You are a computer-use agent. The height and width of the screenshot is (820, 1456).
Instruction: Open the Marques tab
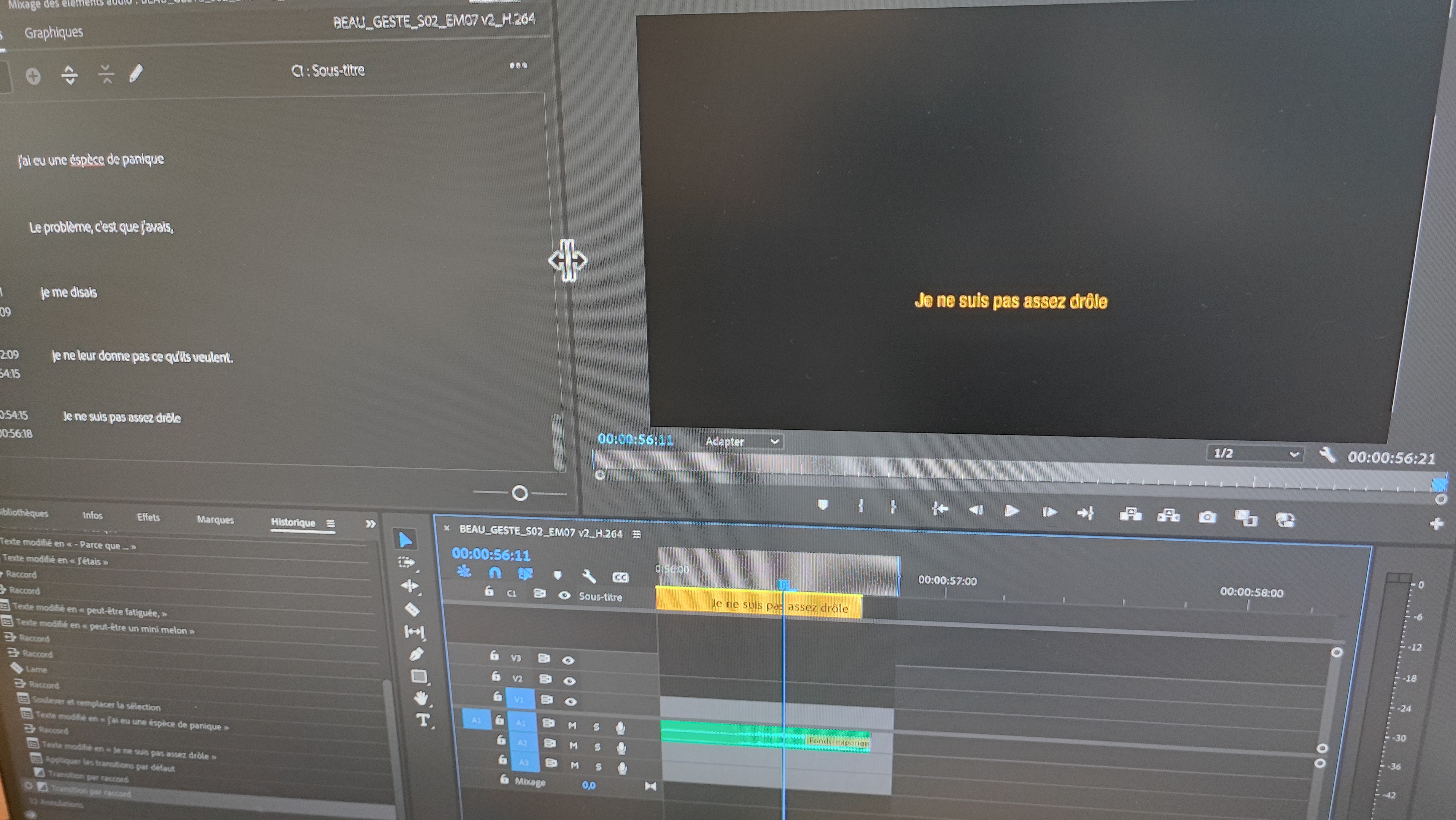coord(215,520)
